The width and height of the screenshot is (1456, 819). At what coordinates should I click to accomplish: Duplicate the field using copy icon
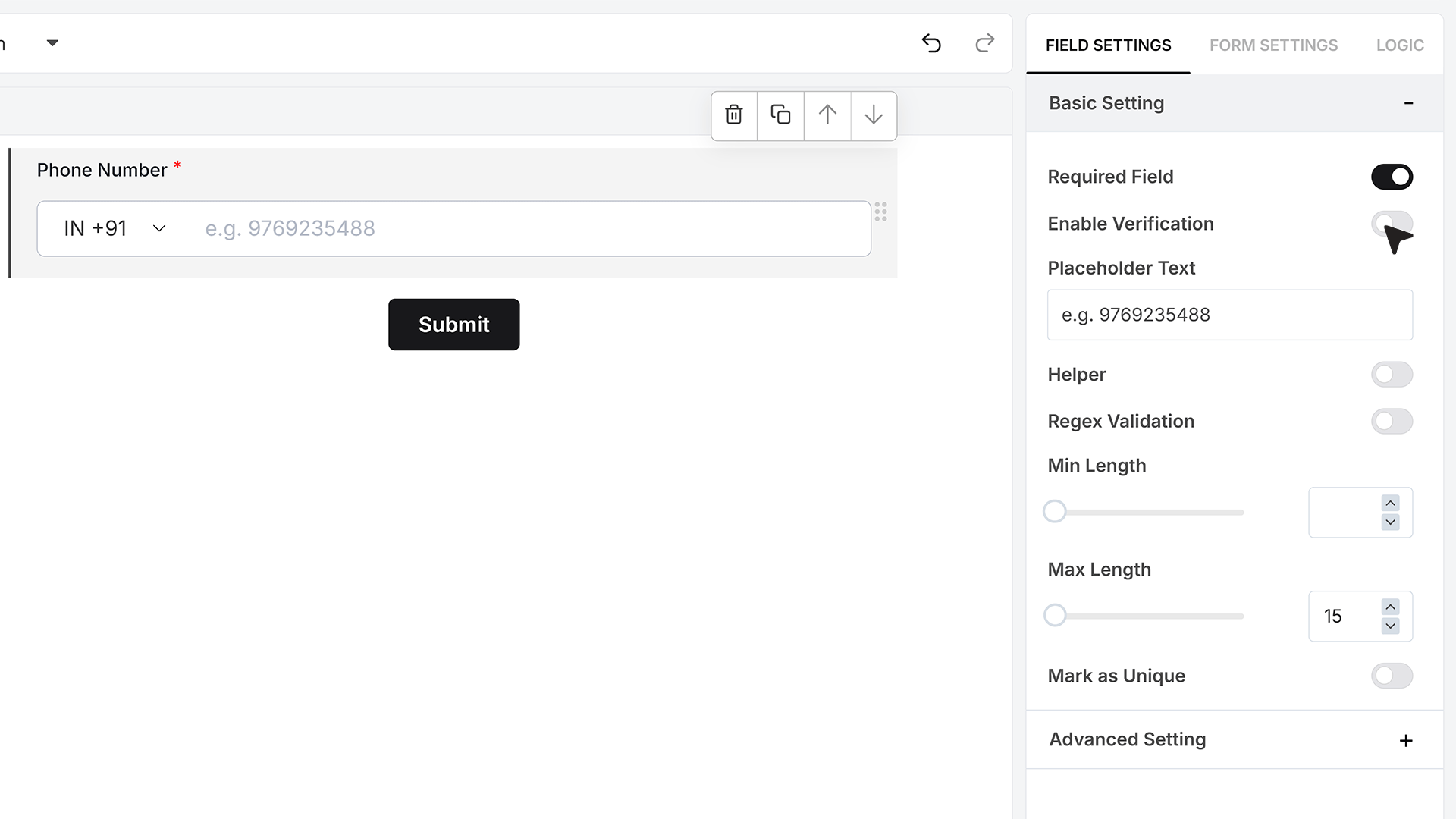[780, 115]
